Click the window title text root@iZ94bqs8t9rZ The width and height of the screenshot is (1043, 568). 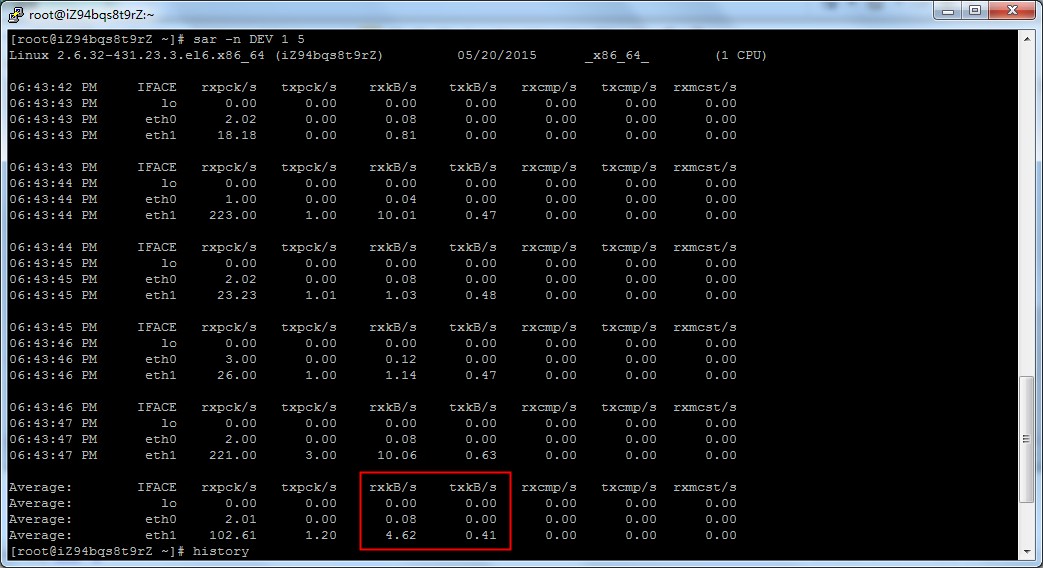(x=92, y=15)
